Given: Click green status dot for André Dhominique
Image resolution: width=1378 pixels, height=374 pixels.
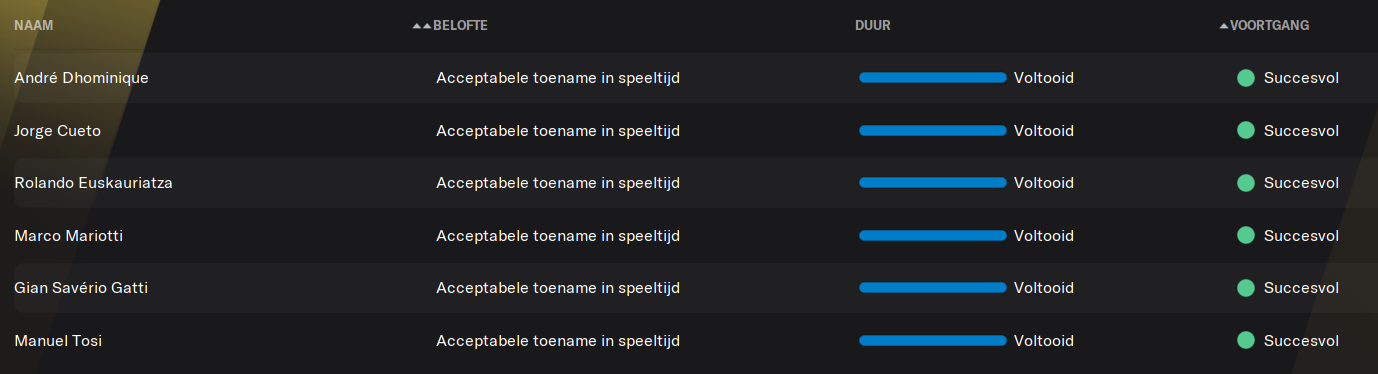Looking at the screenshot, I should (1246, 78).
